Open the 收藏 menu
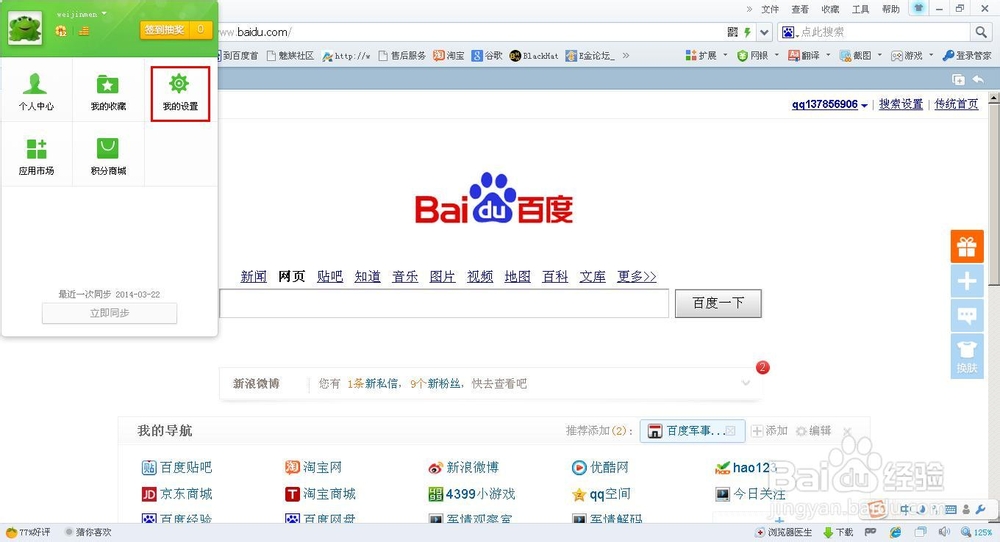Screen dimensions: 1000x542 point(830,9)
